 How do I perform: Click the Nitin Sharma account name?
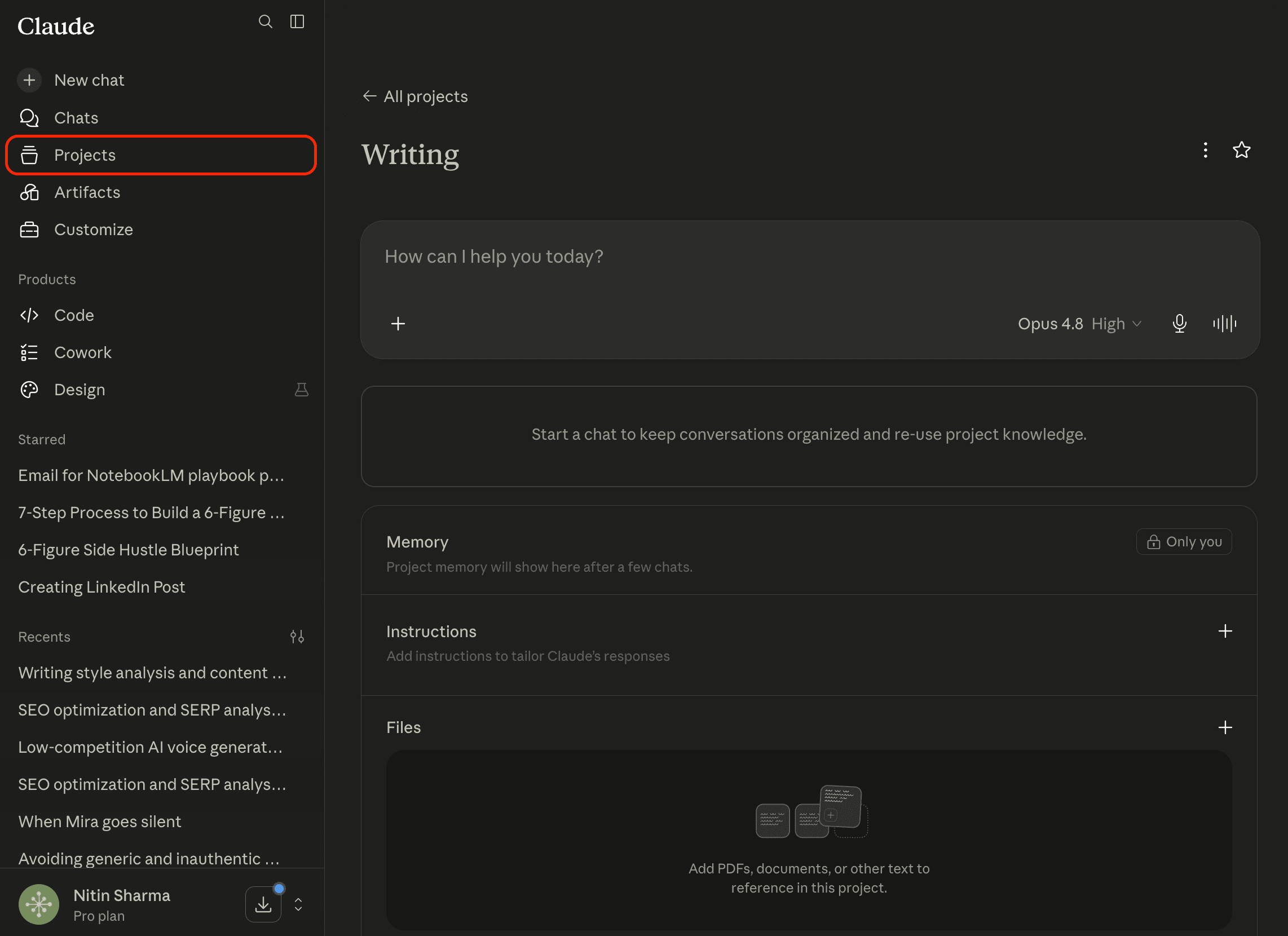[122, 895]
